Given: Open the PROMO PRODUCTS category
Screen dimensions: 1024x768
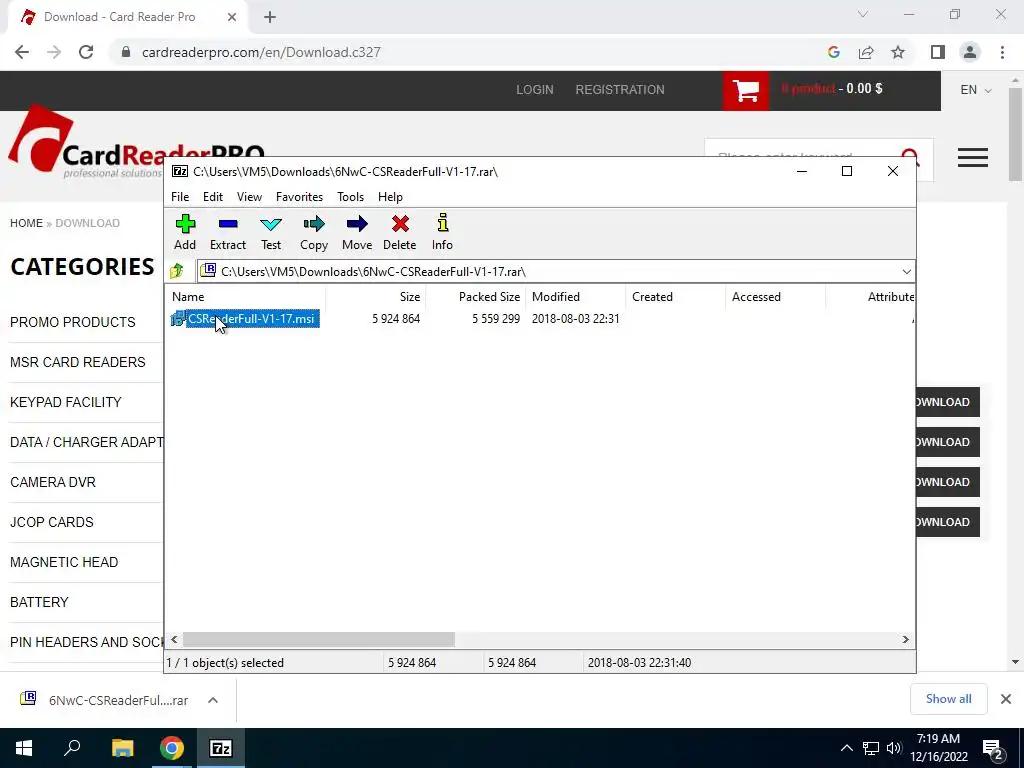Looking at the screenshot, I should pyautogui.click(x=72, y=322).
